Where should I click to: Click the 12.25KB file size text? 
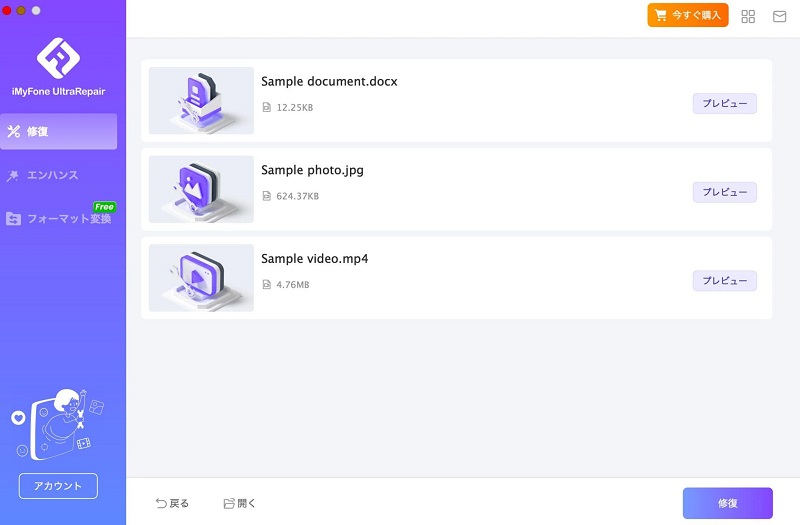(x=295, y=108)
